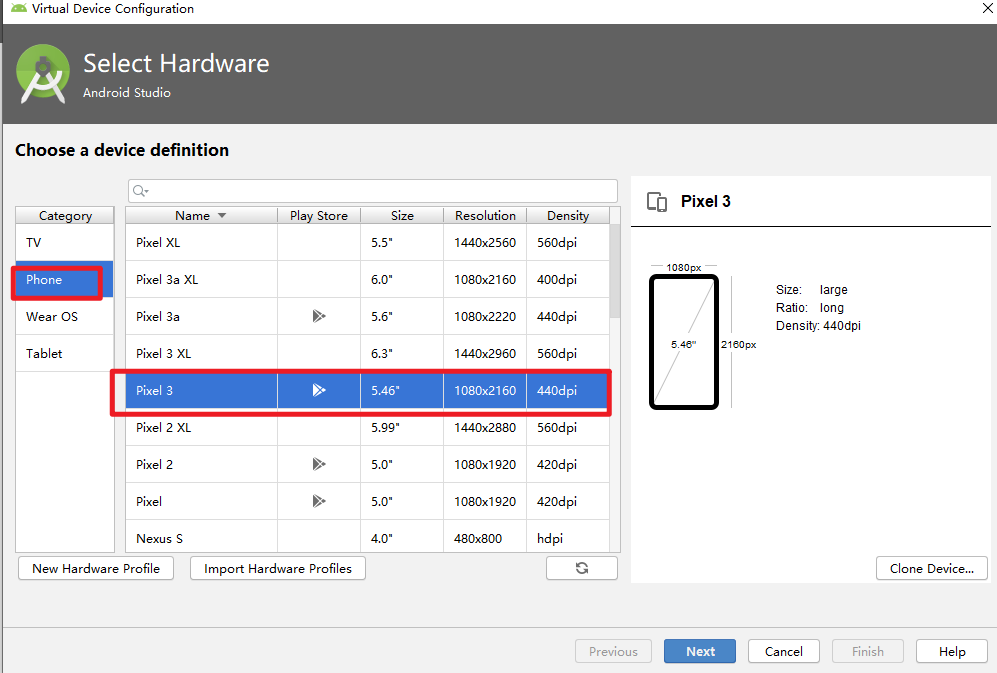
Task: Sort by Density column header
Action: click(568, 216)
